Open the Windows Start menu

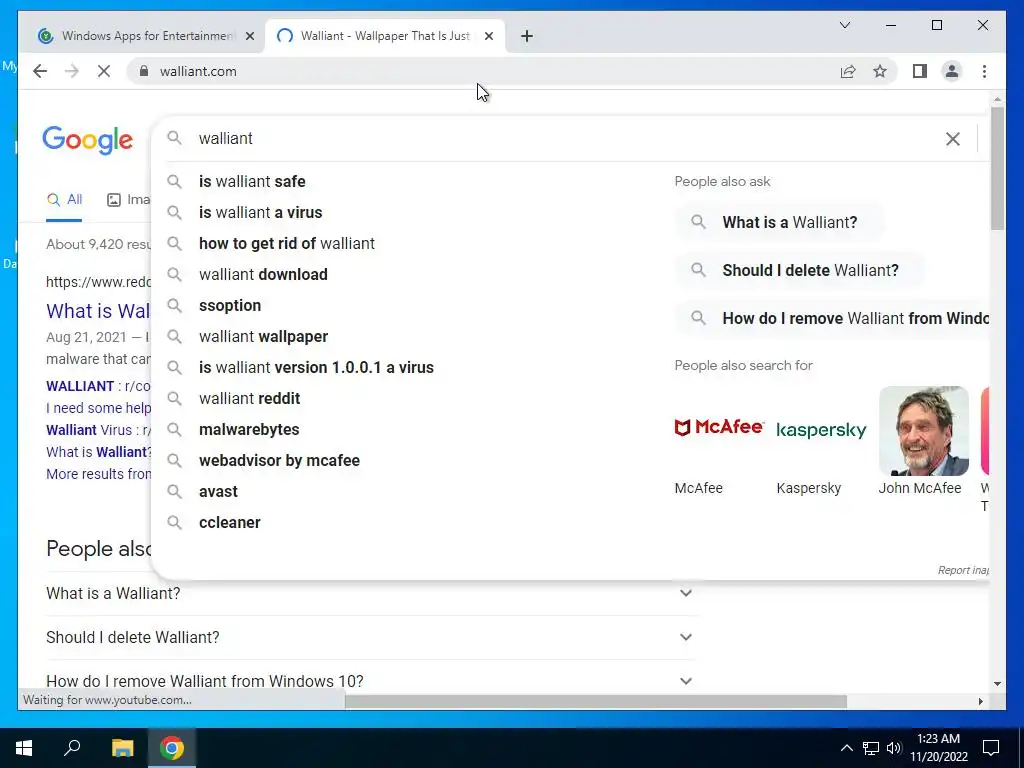[24, 748]
